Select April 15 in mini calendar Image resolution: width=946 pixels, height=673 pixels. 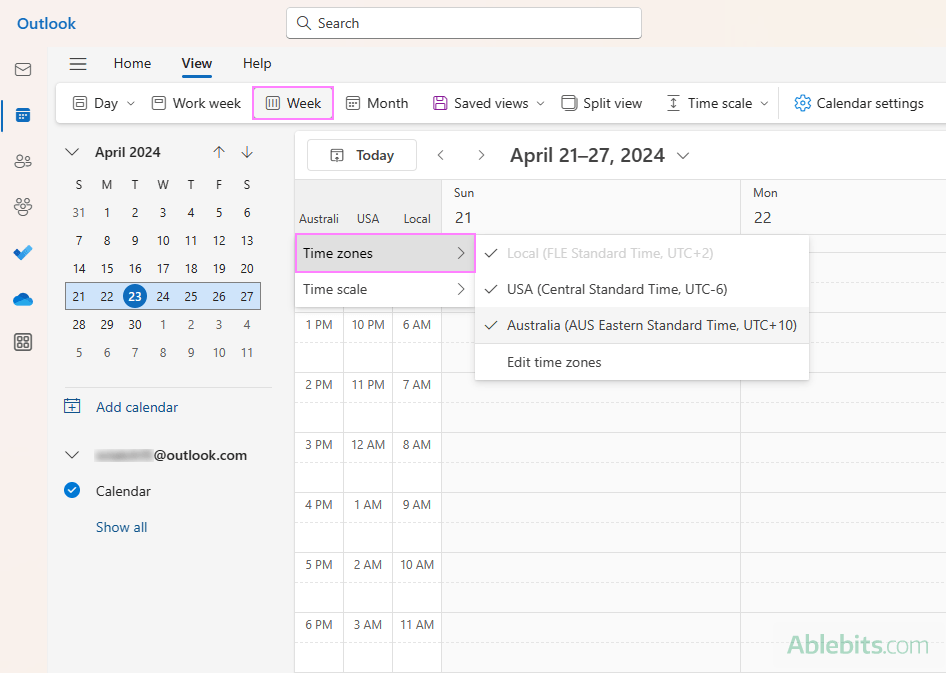107,268
